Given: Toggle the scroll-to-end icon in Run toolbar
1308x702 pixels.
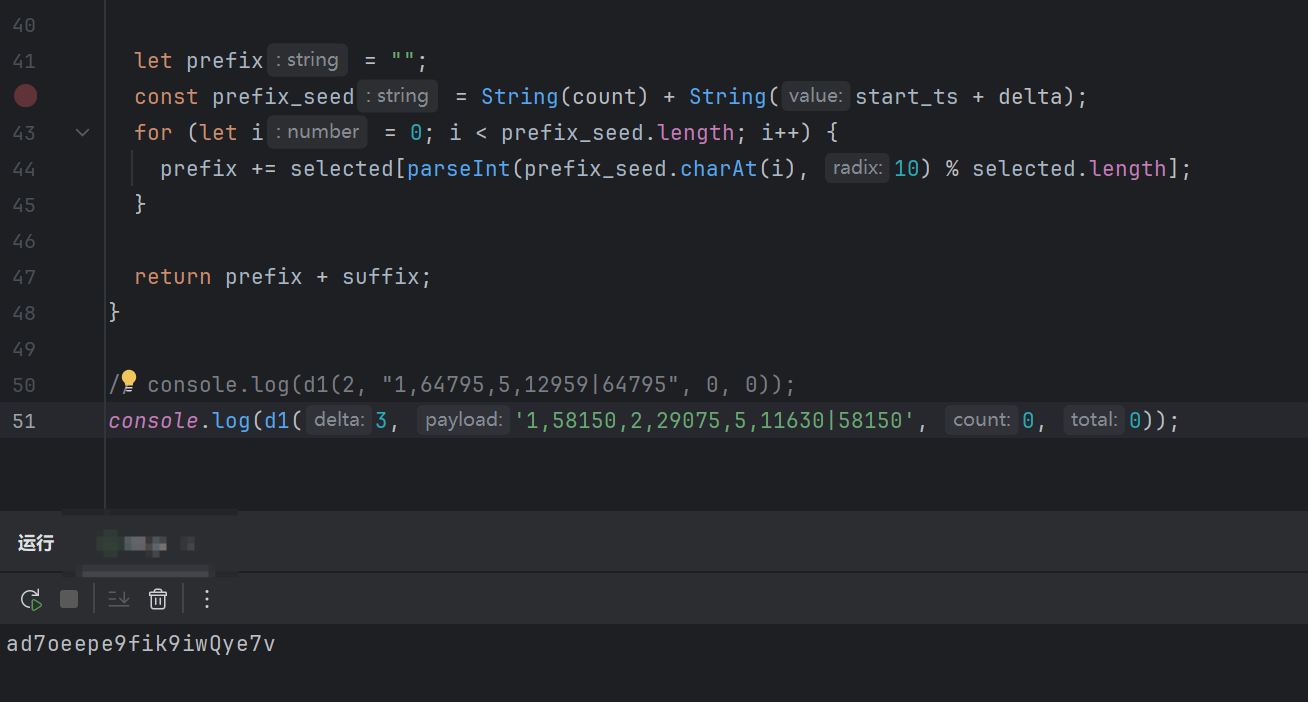Looking at the screenshot, I should pyautogui.click(x=119, y=599).
